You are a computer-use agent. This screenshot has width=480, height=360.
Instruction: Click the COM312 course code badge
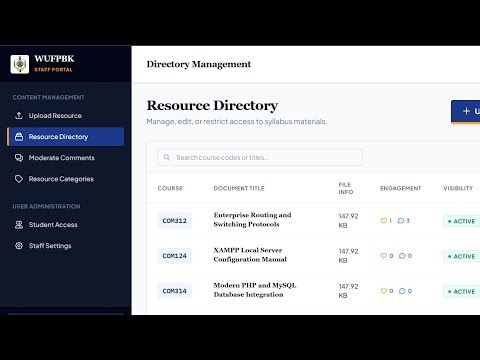[174, 221]
